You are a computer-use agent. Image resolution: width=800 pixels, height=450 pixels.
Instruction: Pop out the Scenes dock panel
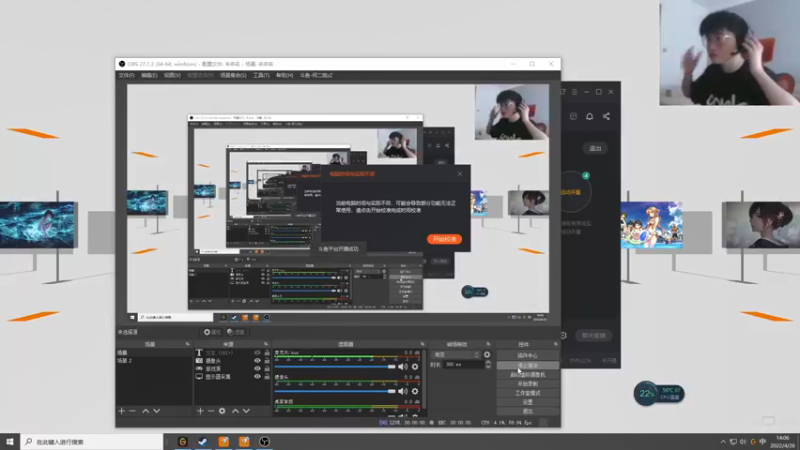(187, 344)
